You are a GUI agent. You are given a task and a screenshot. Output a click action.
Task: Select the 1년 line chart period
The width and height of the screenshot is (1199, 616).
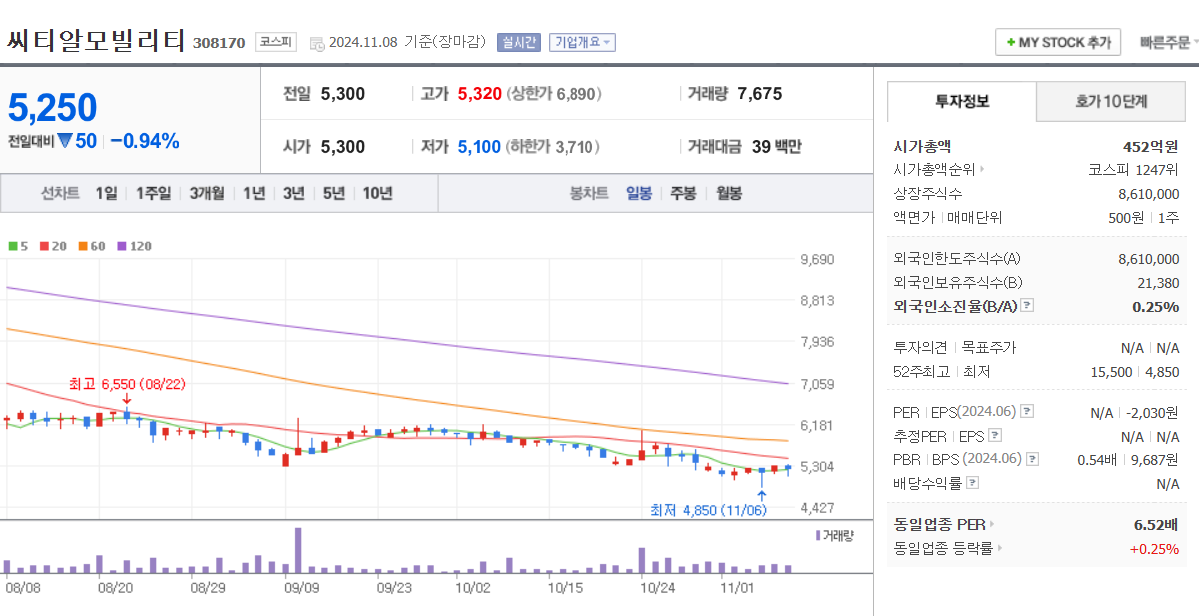point(254,193)
